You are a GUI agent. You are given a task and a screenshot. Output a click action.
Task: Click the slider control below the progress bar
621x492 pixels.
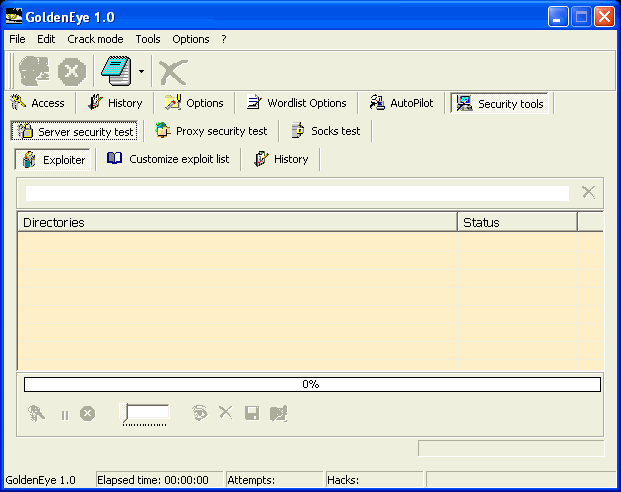(x=145, y=413)
